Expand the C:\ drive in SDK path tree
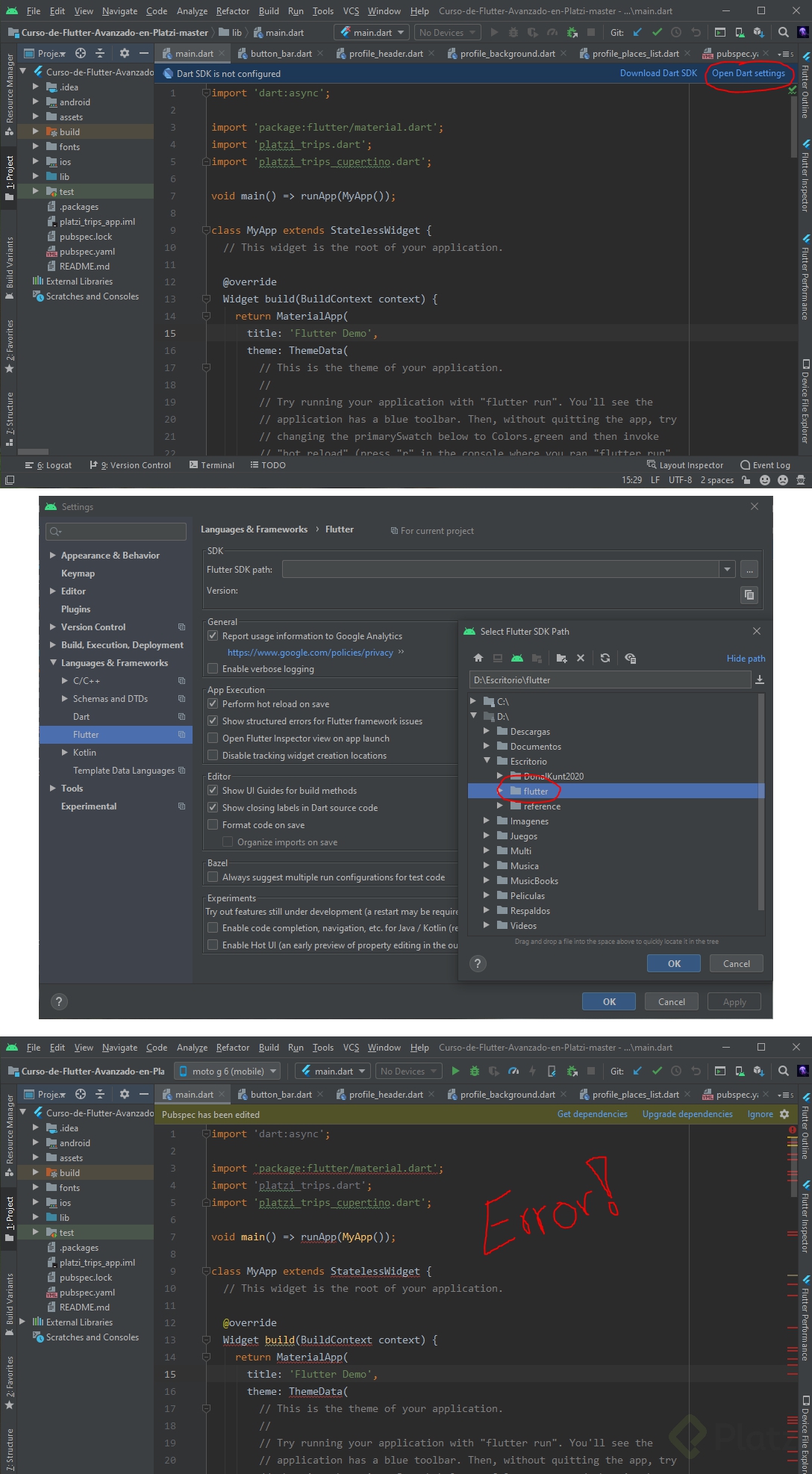 473,701
